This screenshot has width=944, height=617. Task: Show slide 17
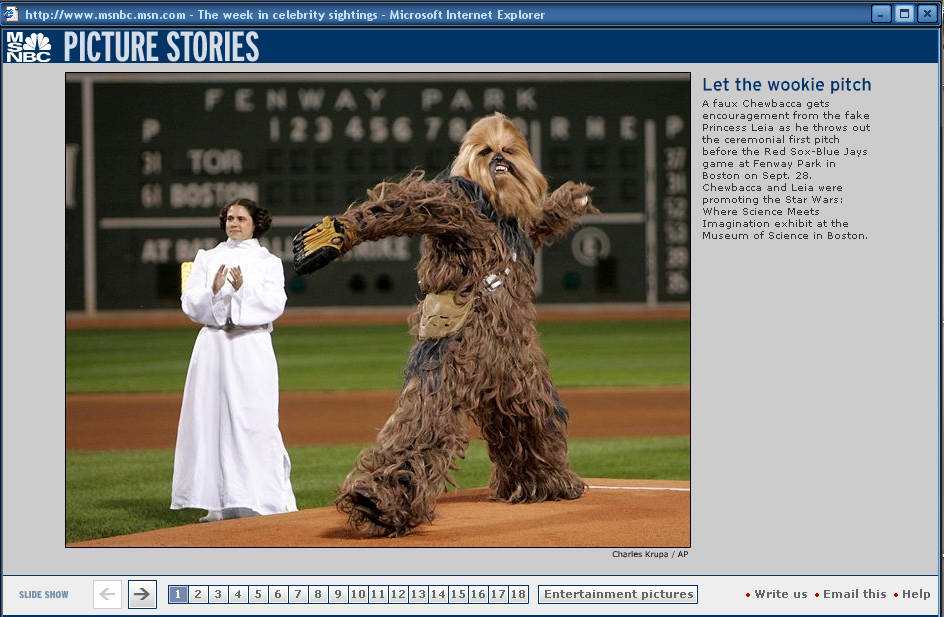pos(498,594)
